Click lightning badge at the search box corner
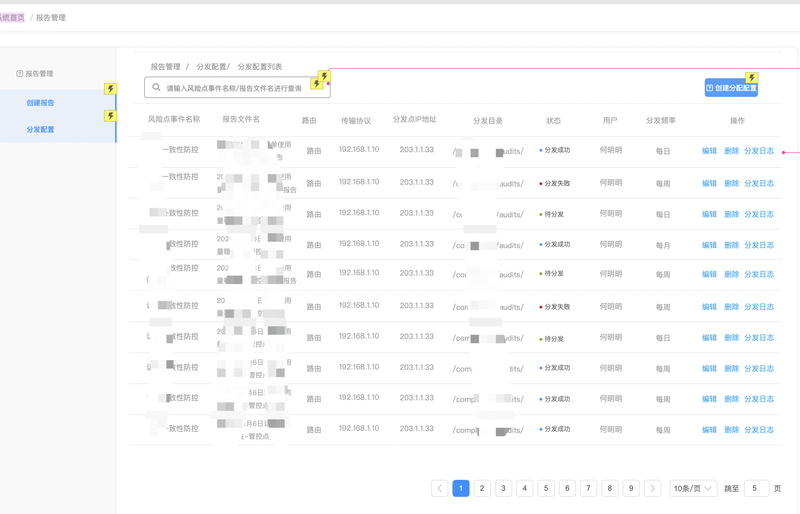 pyautogui.click(x=323, y=77)
